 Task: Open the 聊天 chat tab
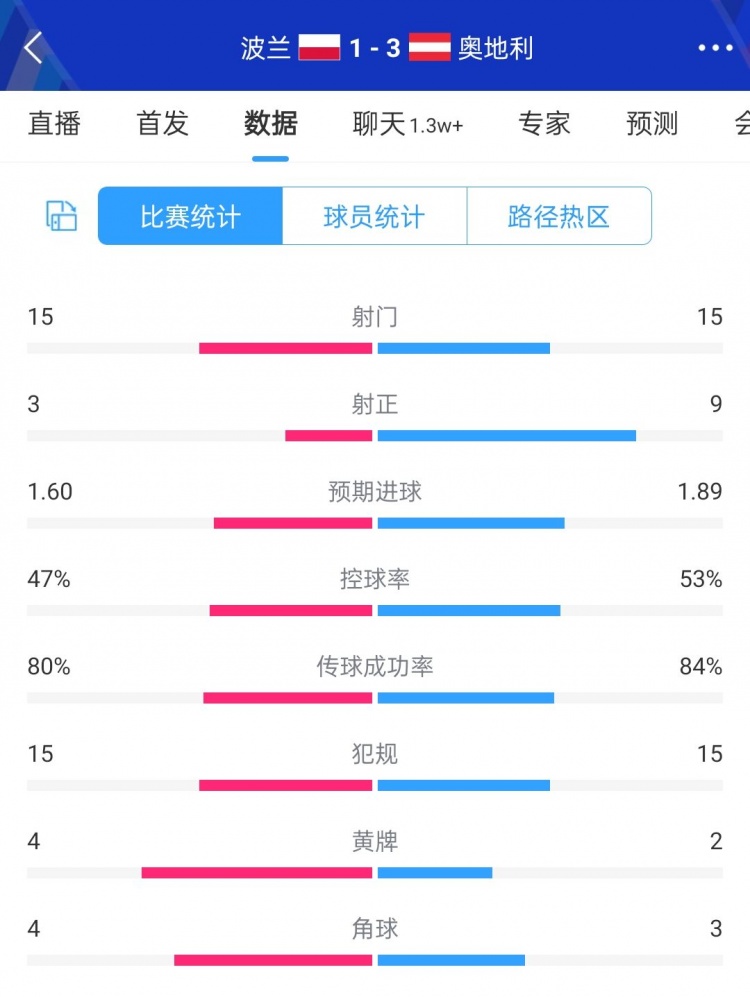point(407,123)
